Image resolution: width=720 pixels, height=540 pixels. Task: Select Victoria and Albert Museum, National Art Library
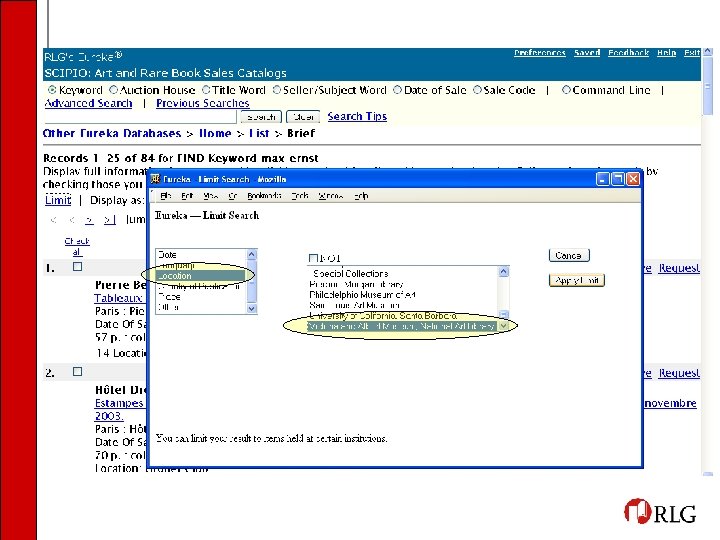pos(401,326)
